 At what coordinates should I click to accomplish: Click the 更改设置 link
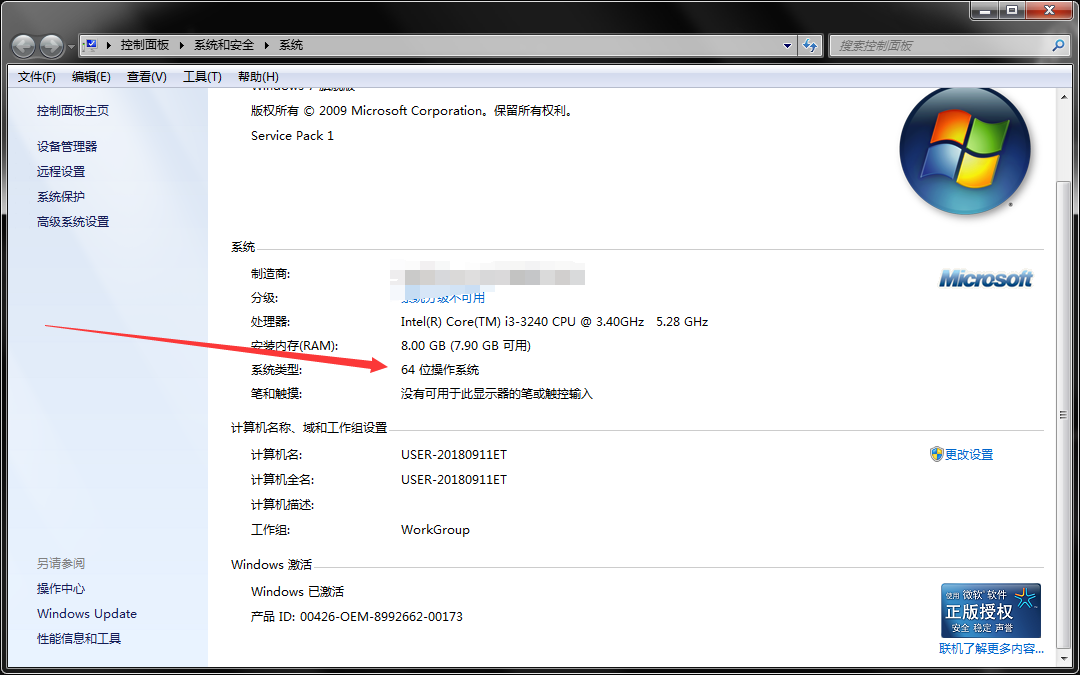tap(969, 455)
